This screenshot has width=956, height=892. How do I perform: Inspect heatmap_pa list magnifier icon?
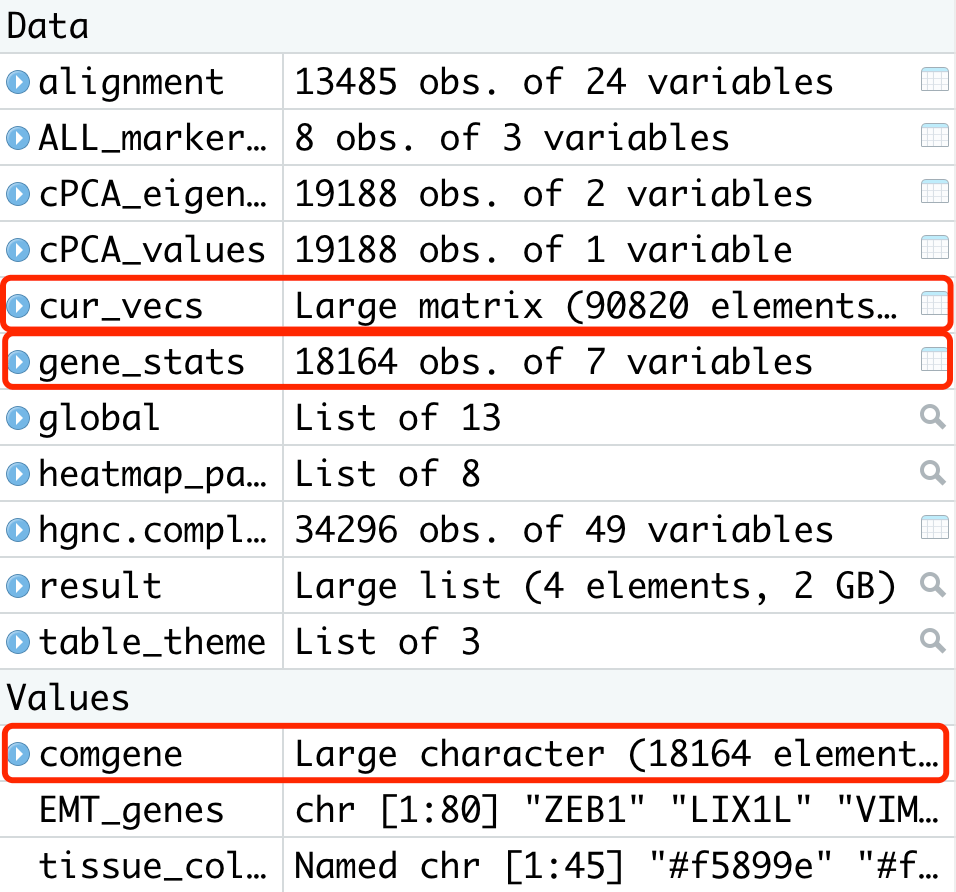pos(933,473)
